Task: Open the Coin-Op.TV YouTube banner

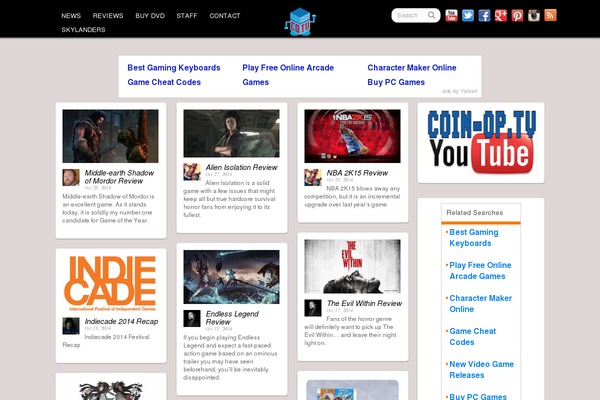Action: coord(481,142)
